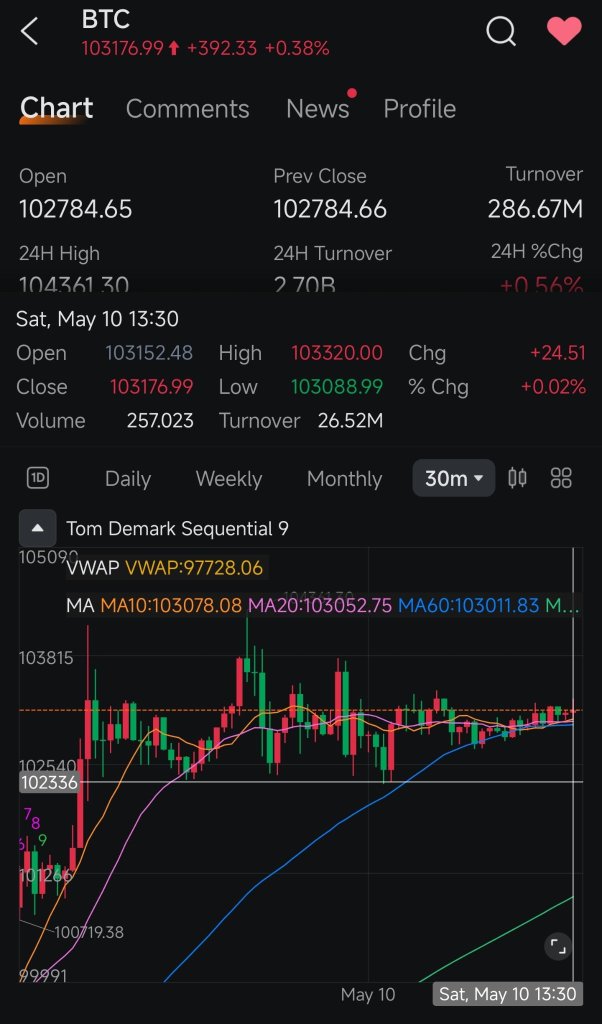
Task: Open the News tab
Action: coord(318,109)
